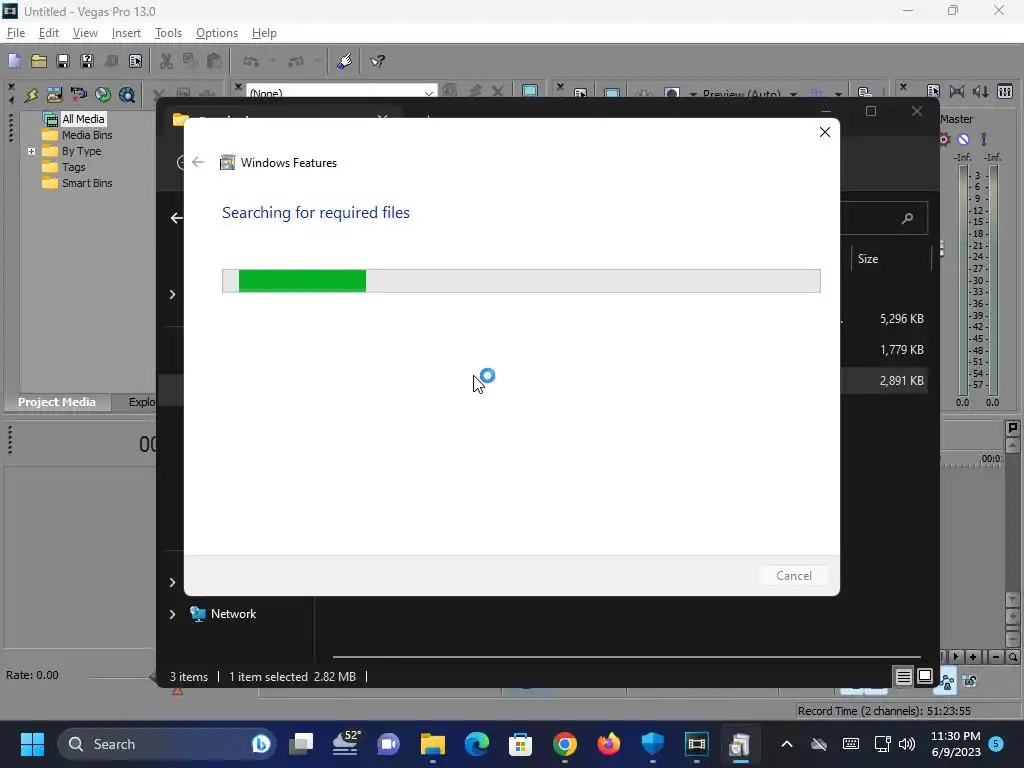Viewport: 1024px width, 768px height.
Task: Click the Windows Features progress bar
Action: coord(521,281)
